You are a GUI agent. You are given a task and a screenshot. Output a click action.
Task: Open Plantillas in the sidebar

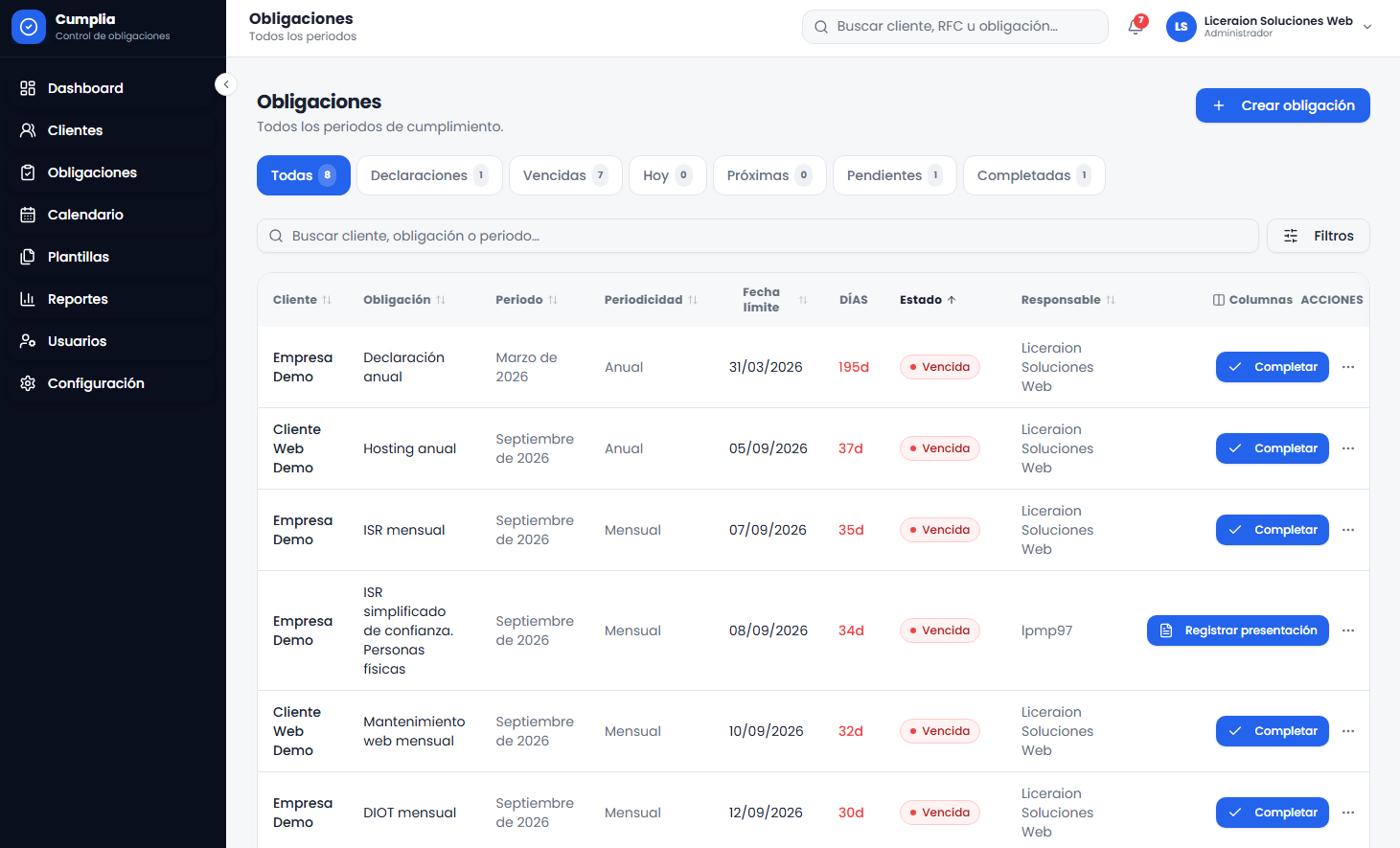coord(113,257)
